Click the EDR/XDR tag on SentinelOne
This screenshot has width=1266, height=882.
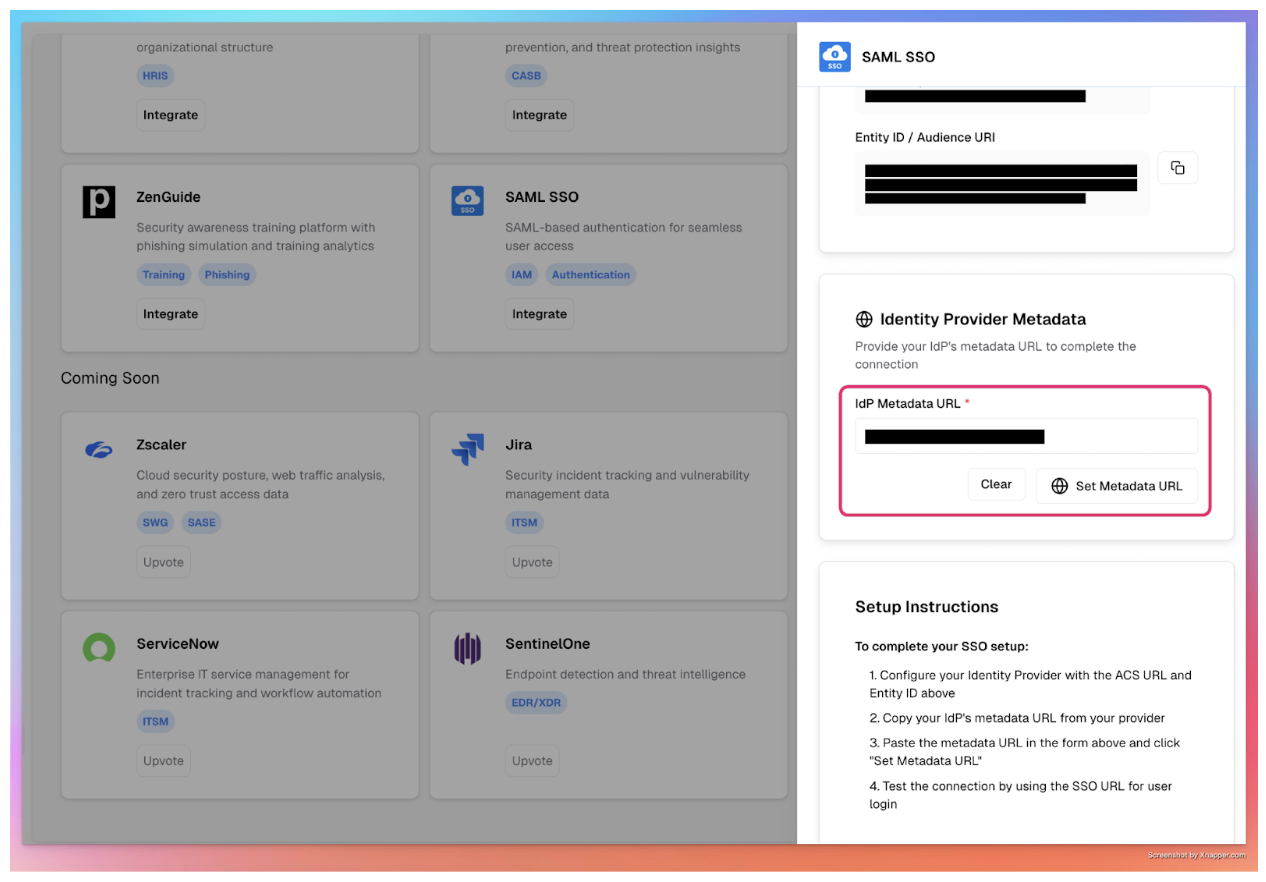coord(537,703)
